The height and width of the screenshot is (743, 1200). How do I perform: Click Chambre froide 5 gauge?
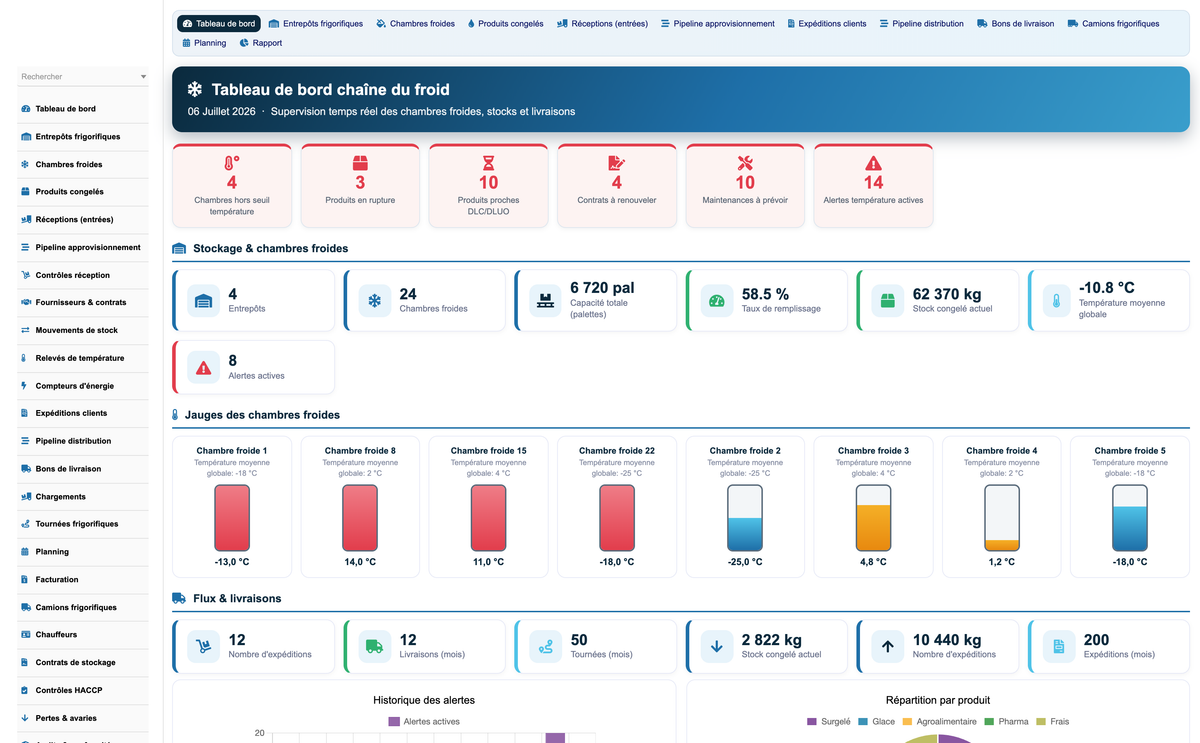[1130, 518]
